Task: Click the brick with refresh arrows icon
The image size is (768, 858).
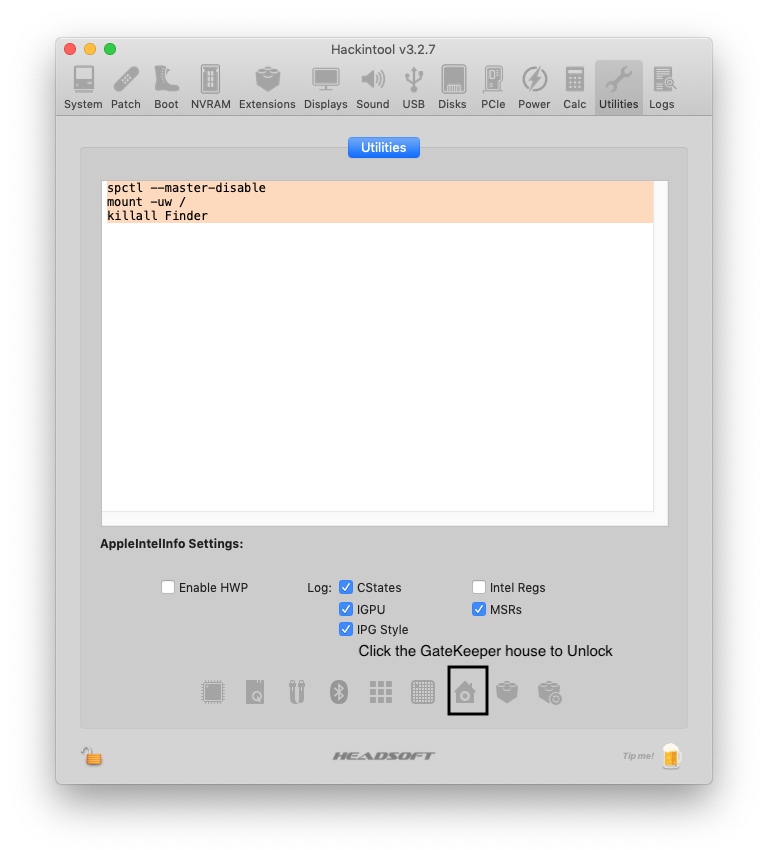Action: pyautogui.click(x=550, y=693)
